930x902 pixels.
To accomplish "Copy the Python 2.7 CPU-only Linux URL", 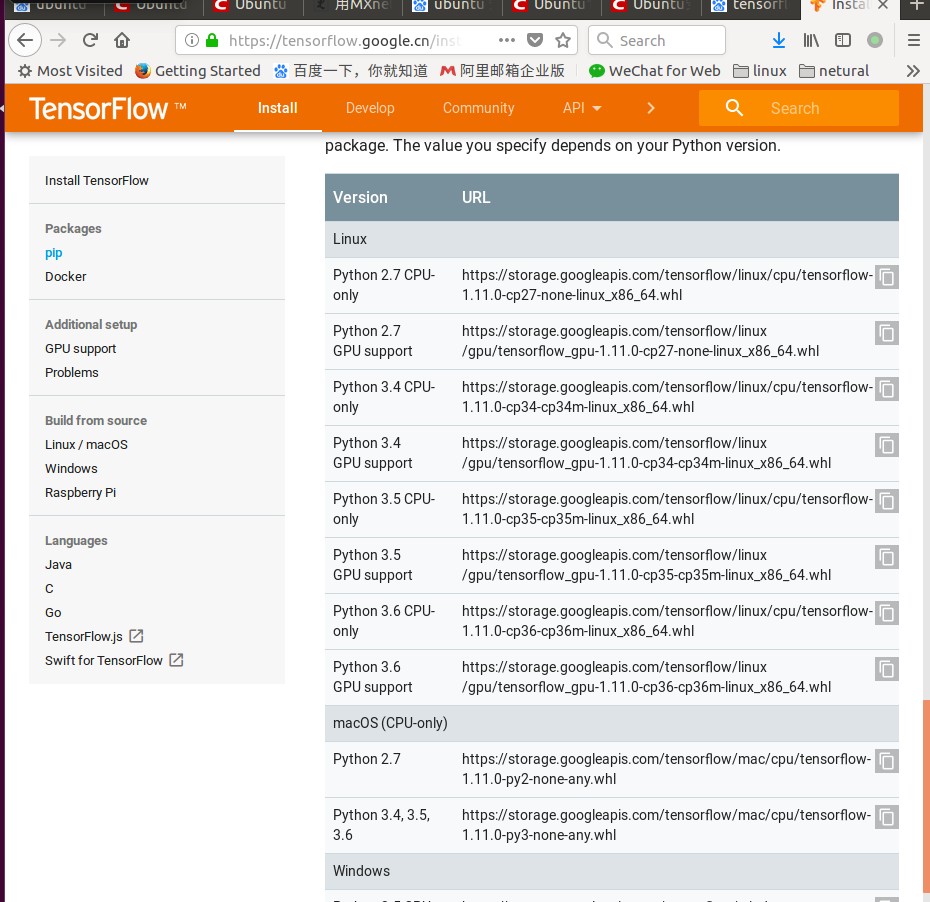I will click(x=886, y=277).
